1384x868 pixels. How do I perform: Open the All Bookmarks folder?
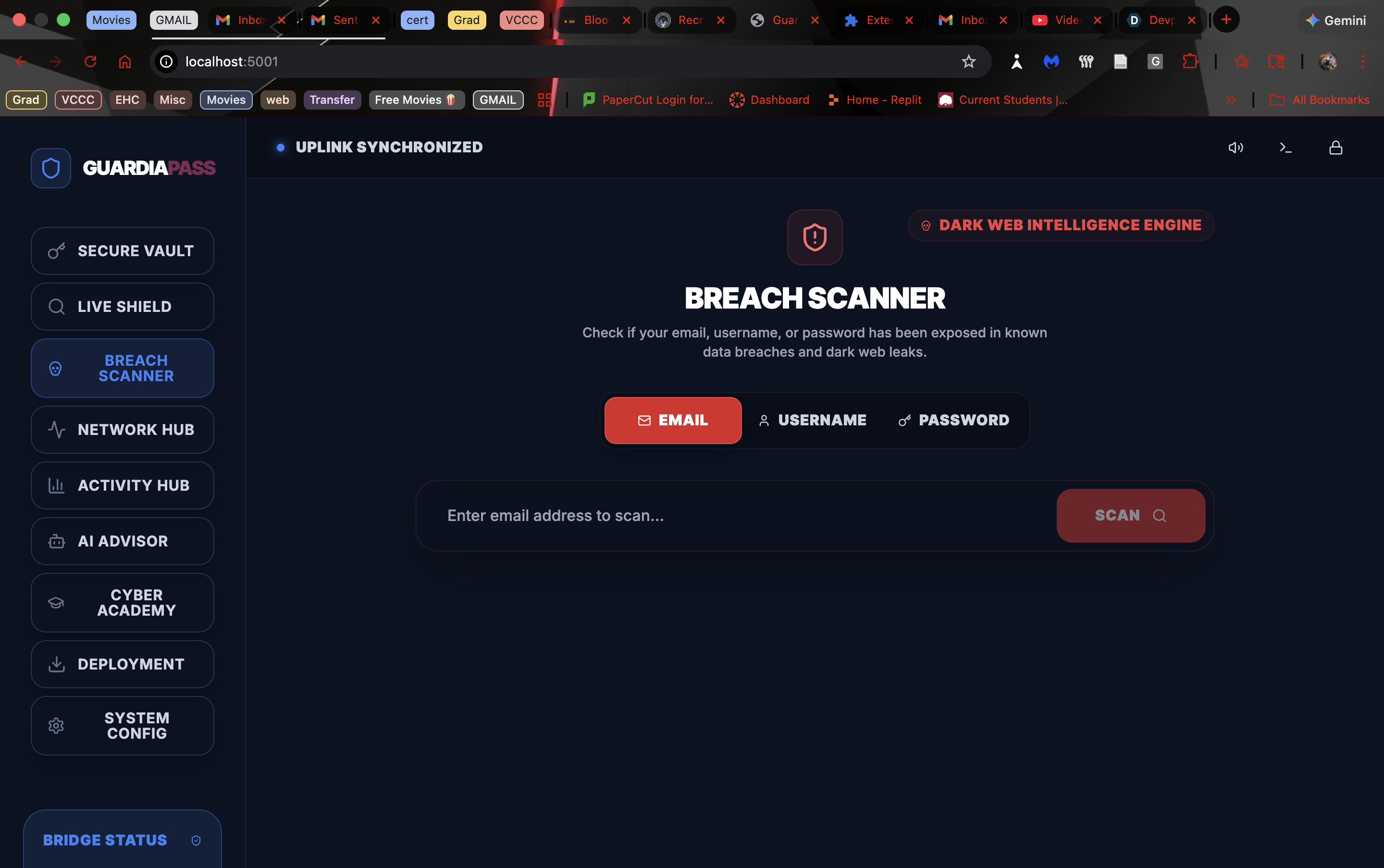[1319, 100]
